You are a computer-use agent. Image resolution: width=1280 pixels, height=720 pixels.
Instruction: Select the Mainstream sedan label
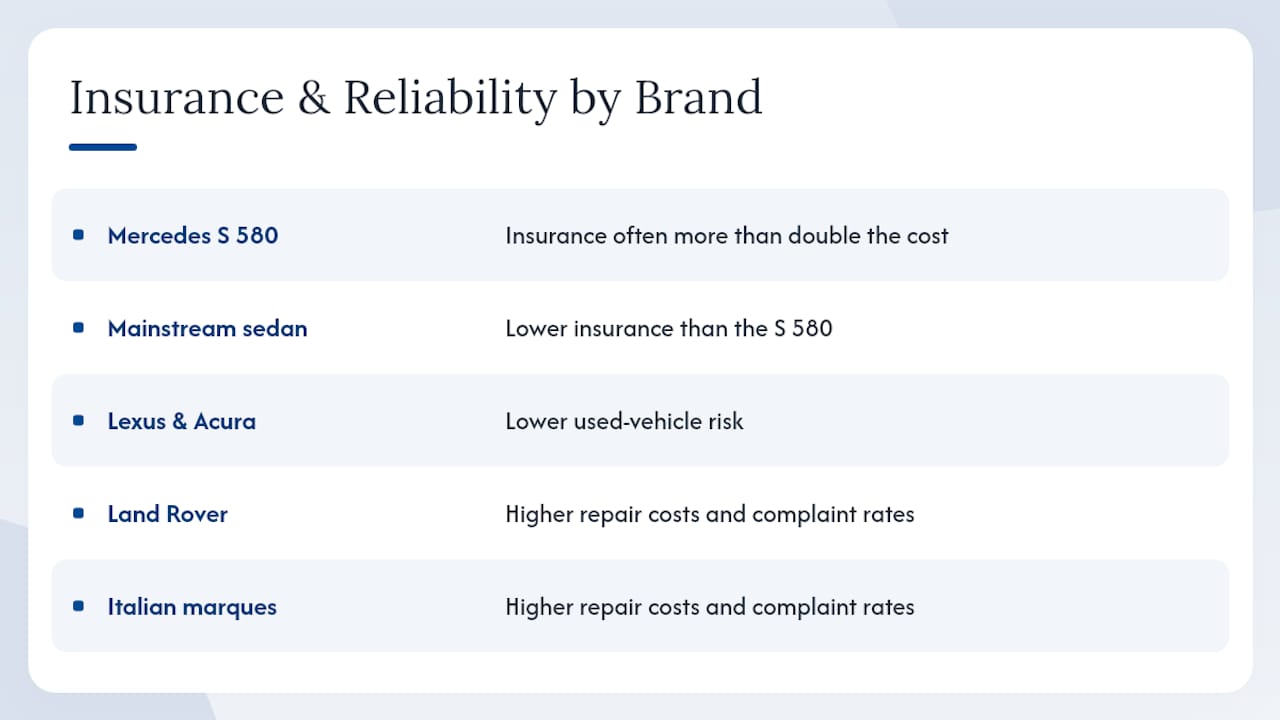(207, 328)
